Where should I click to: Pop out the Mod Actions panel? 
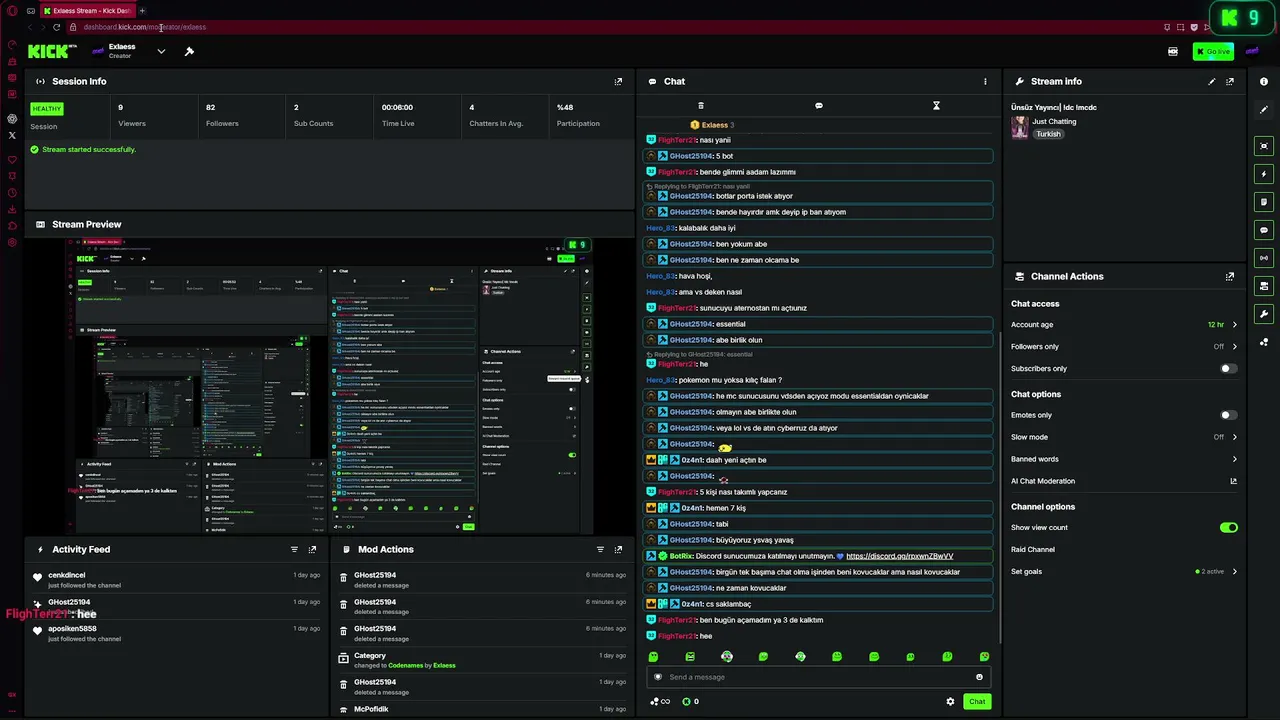tap(618, 549)
